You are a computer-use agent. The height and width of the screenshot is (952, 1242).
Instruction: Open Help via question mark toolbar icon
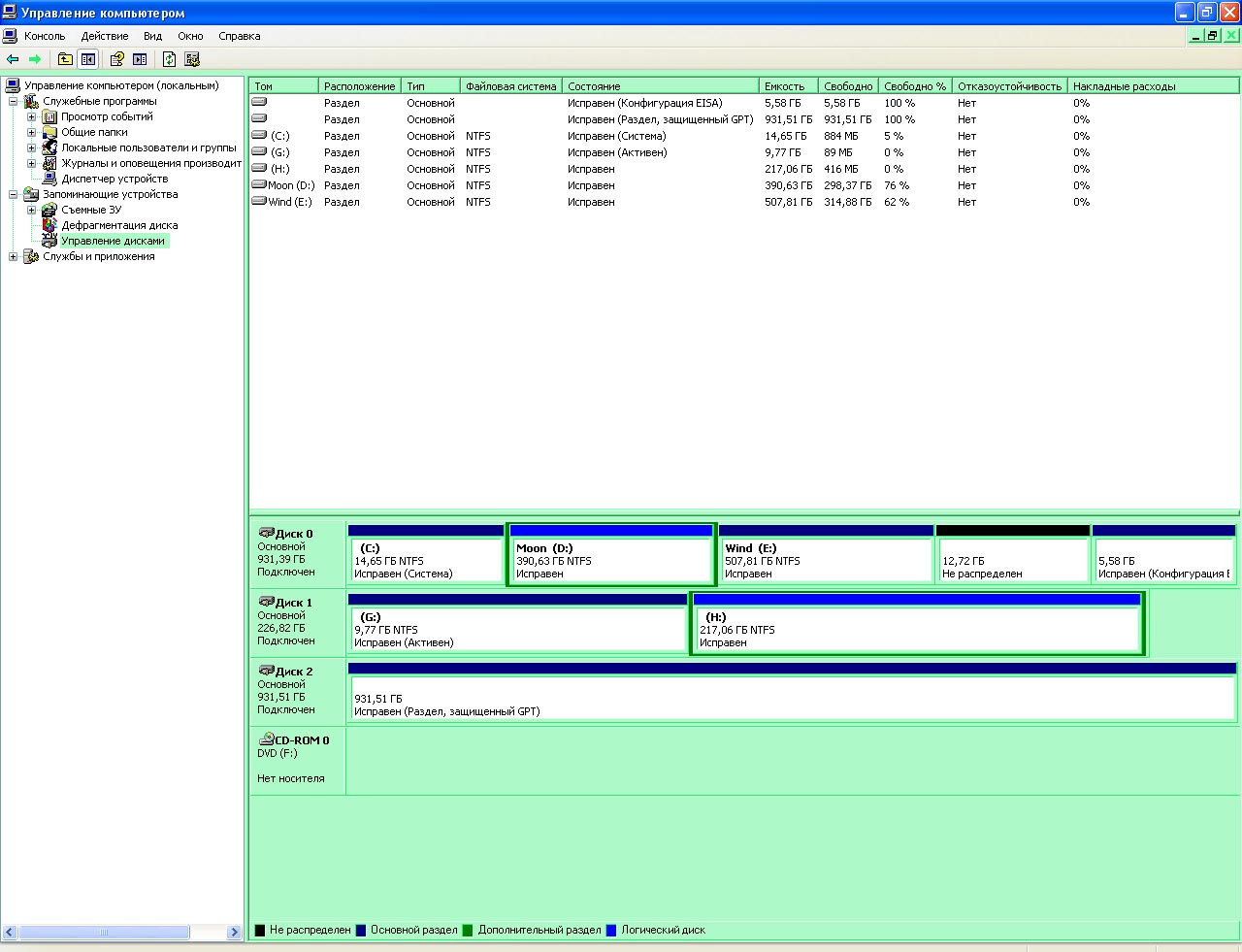pyautogui.click(x=117, y=59)
